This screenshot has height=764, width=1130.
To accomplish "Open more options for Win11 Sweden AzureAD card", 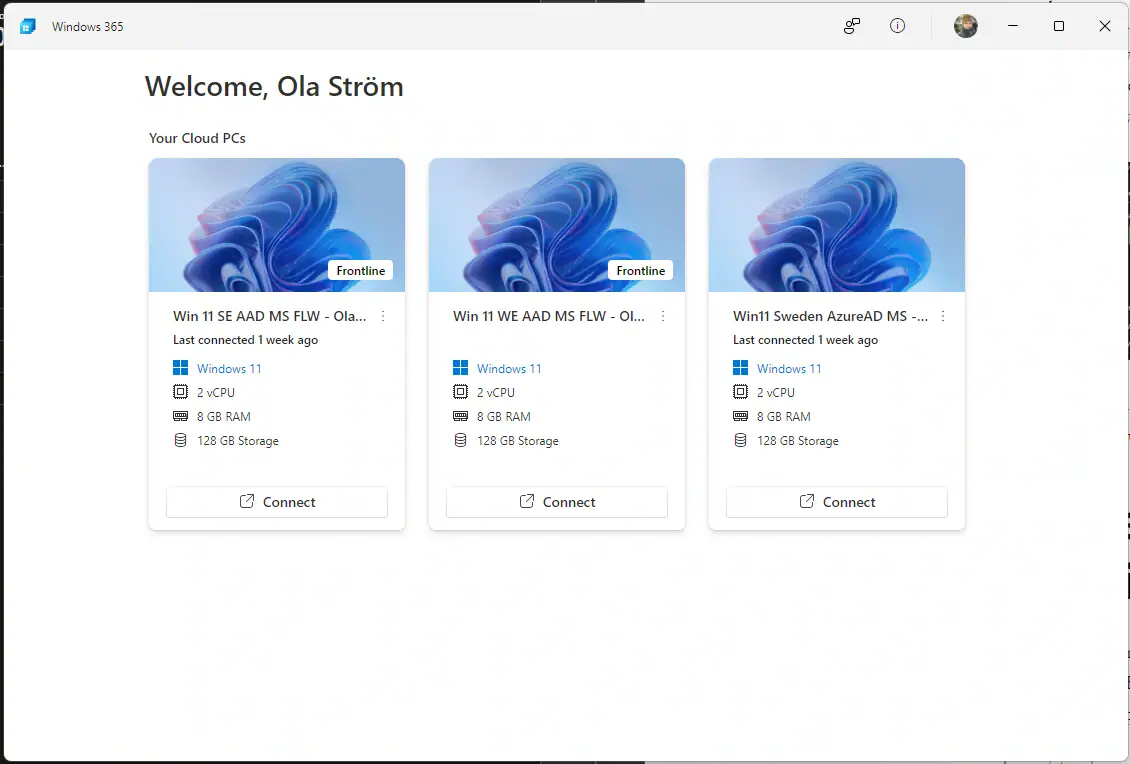I will (x=943, y=317).
